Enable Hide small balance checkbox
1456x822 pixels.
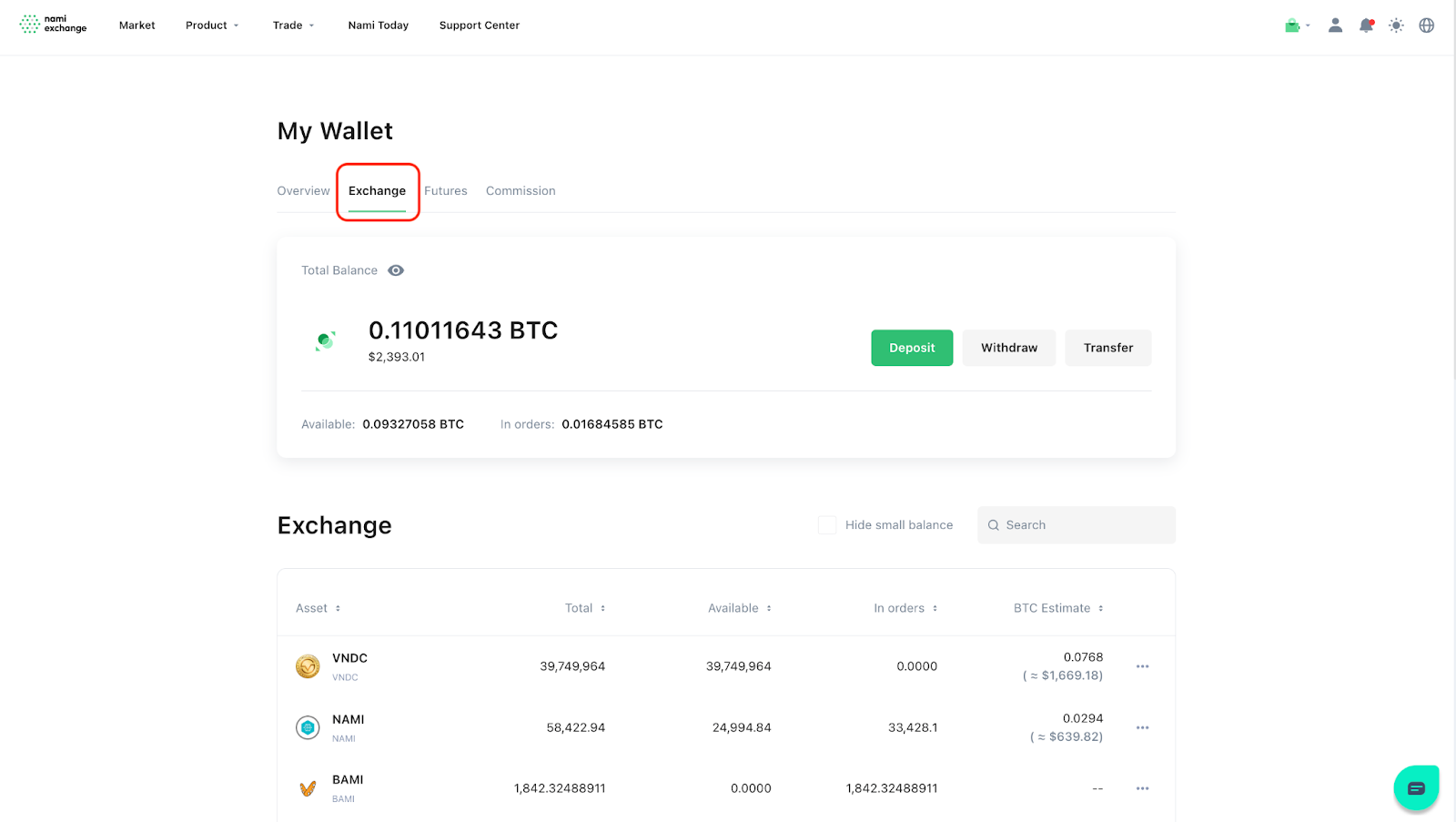[826, 525]
